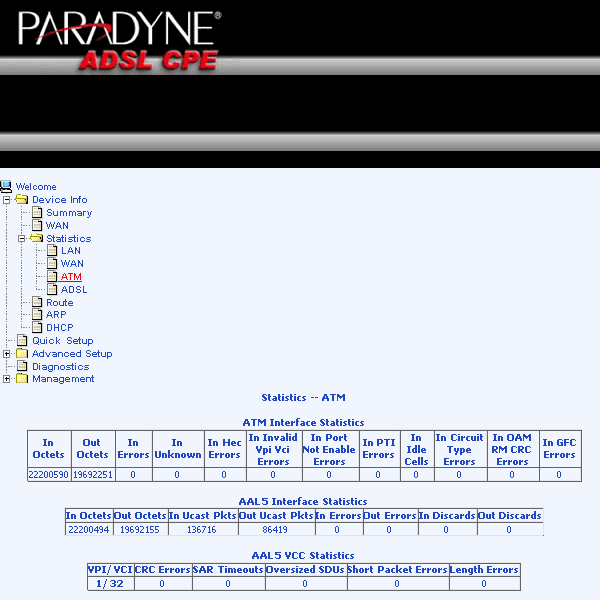This screenshot has height=600, width=600.
Task: Open LAN statistics link
Action: coord(71,251)
